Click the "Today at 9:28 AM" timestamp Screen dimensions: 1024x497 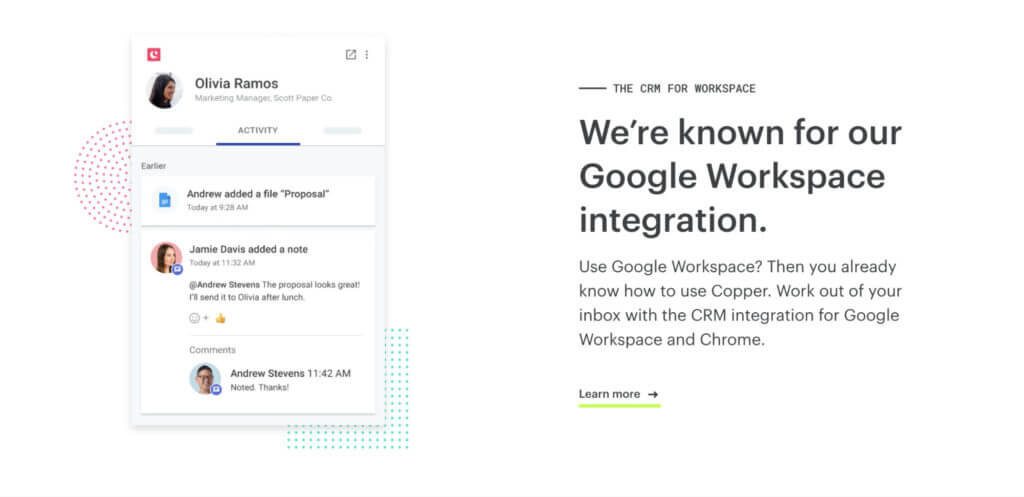click(217, 207)
